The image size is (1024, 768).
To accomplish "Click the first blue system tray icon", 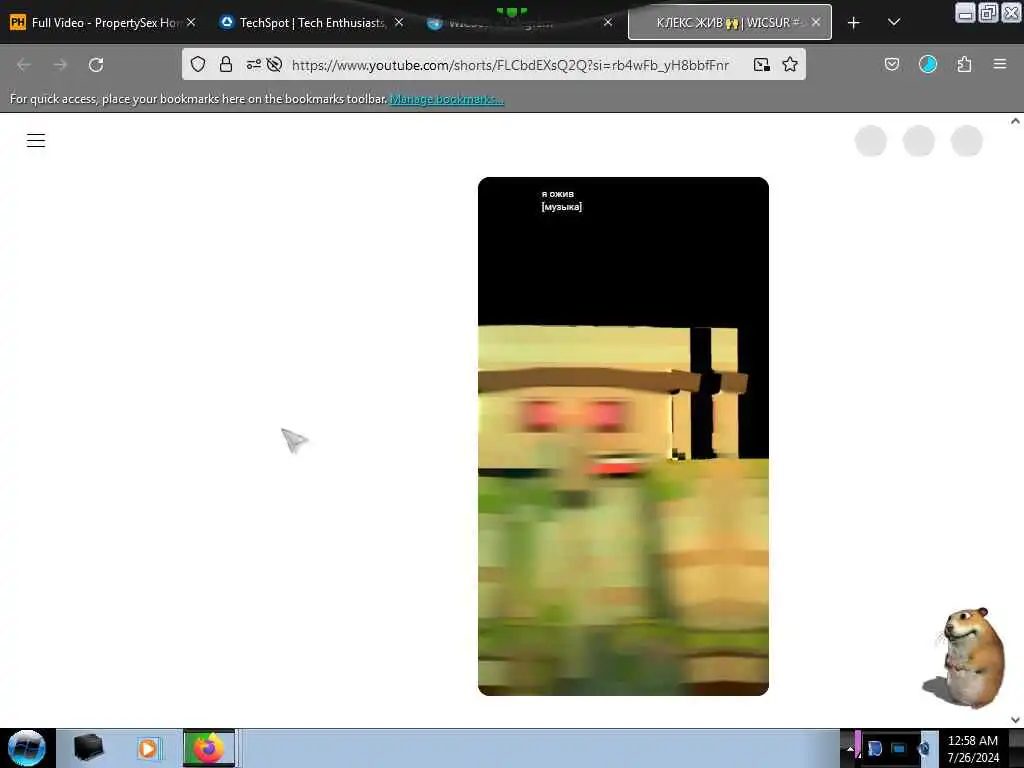I will tap(874, 748).
